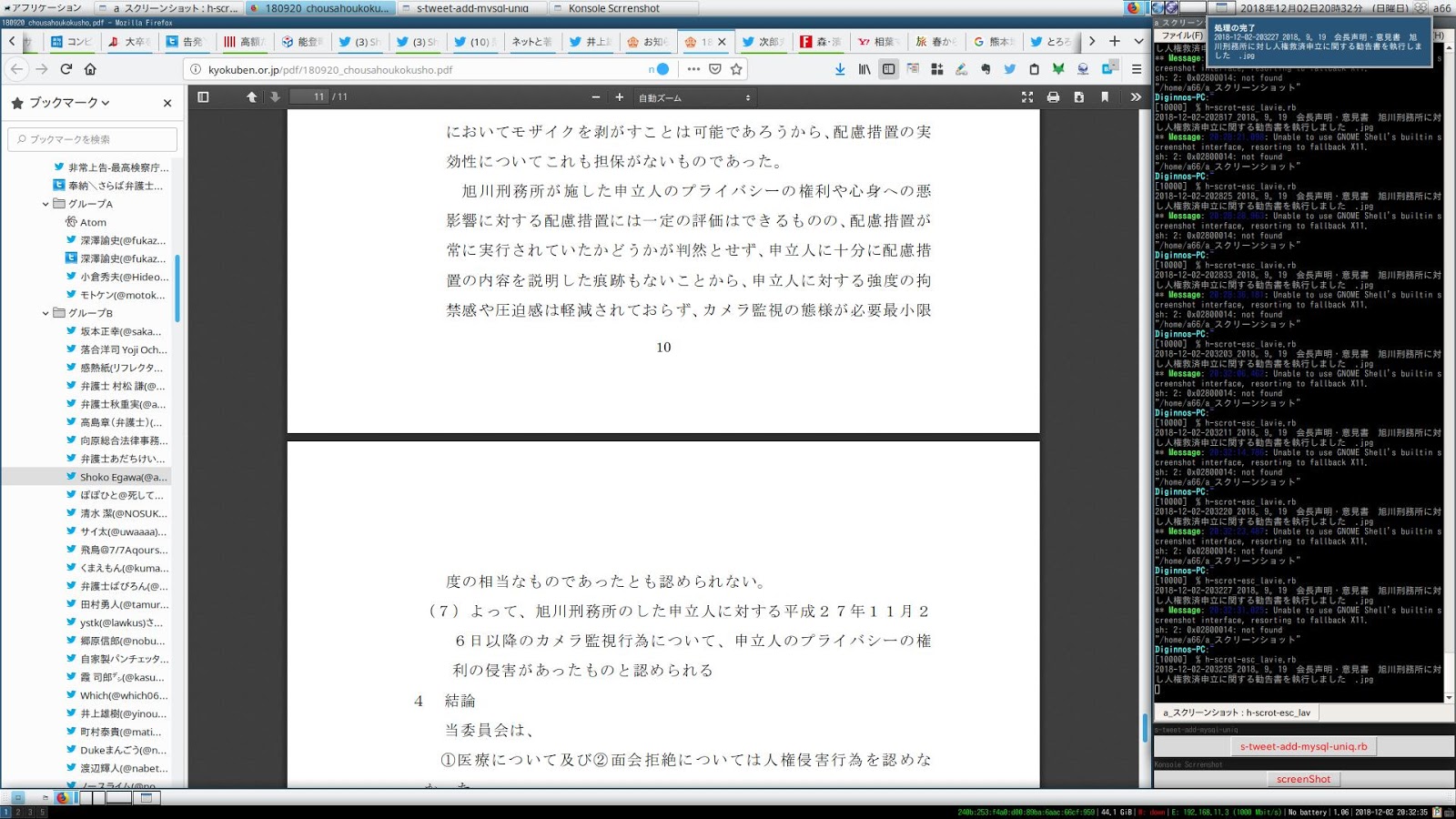Switch to the ネットと著 browser tab
The height and width of the screenshot is (819, 1456).
click(531, 42)
